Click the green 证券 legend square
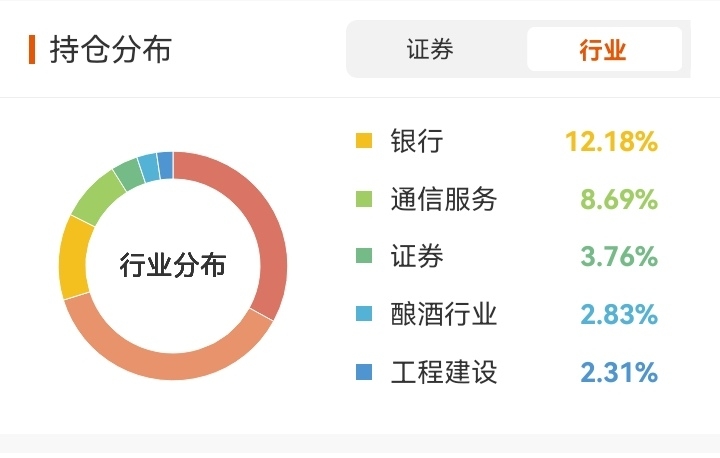720x458 pixels. click(x=364, y=257)
